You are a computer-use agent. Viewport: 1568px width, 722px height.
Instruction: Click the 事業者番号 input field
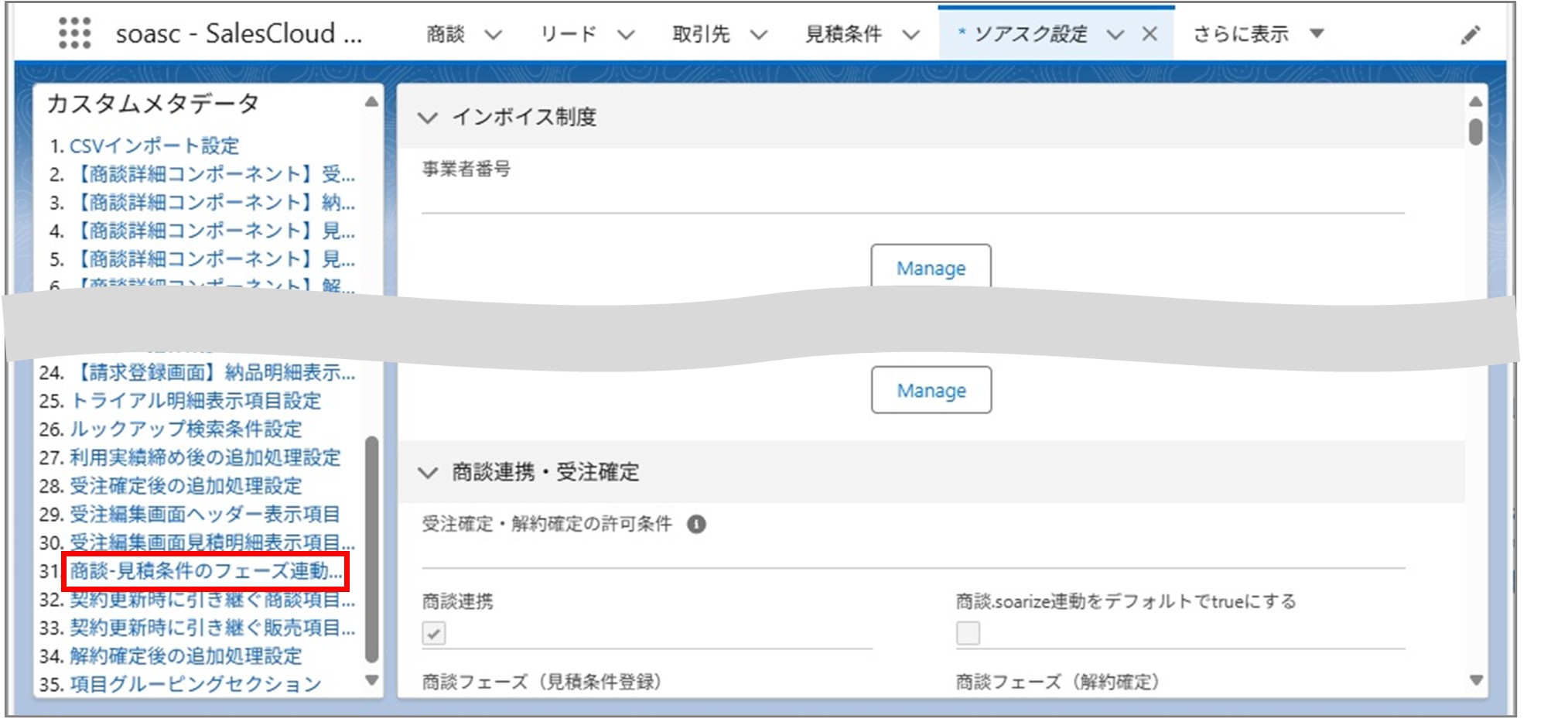pos(774,204)
